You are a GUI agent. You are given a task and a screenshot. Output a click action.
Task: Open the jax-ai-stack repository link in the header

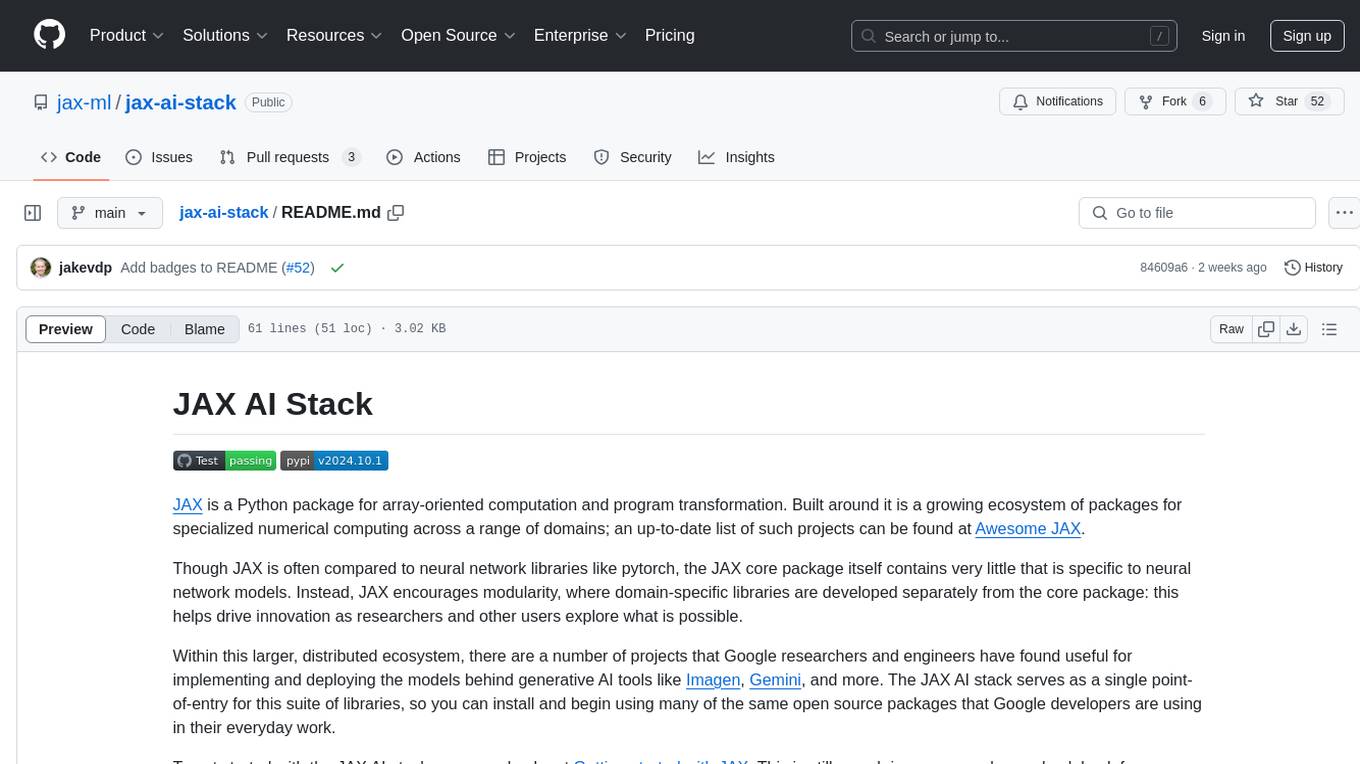[181, 102]
